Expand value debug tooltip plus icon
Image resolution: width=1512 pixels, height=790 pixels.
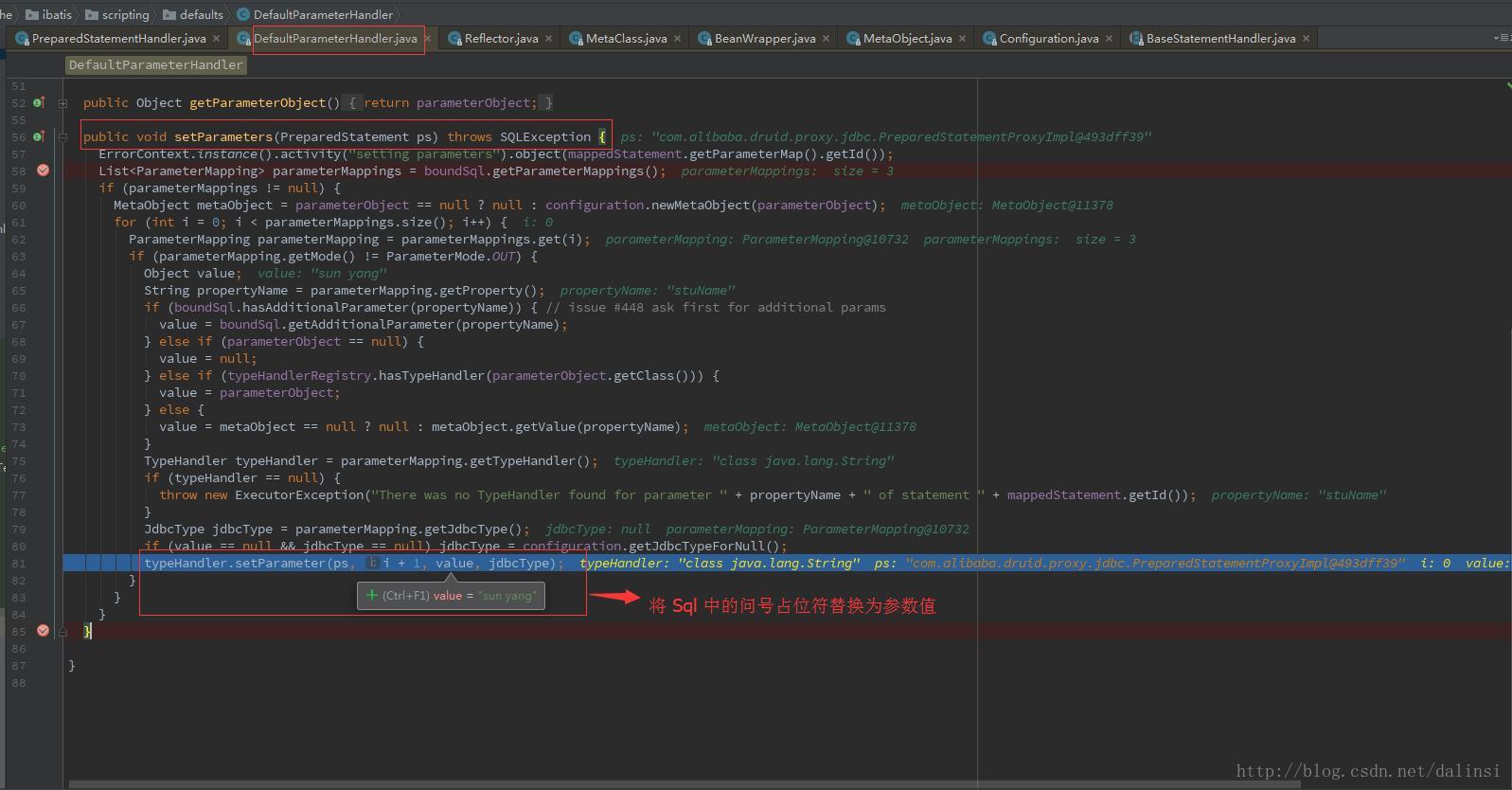[x=372, y=596]
